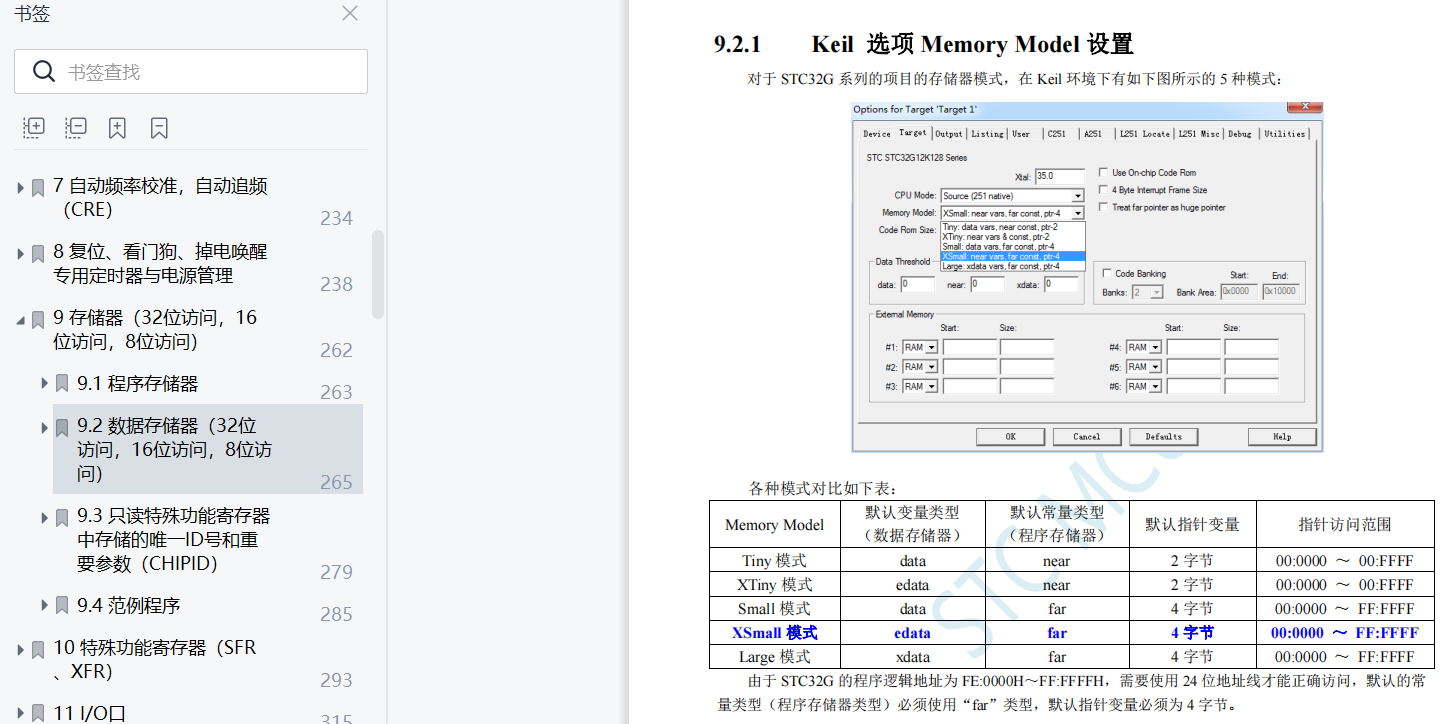Click the bookmark ribbon icon beside 9.3
Viewport: 1453px width, 724px height.
(62, 517)
